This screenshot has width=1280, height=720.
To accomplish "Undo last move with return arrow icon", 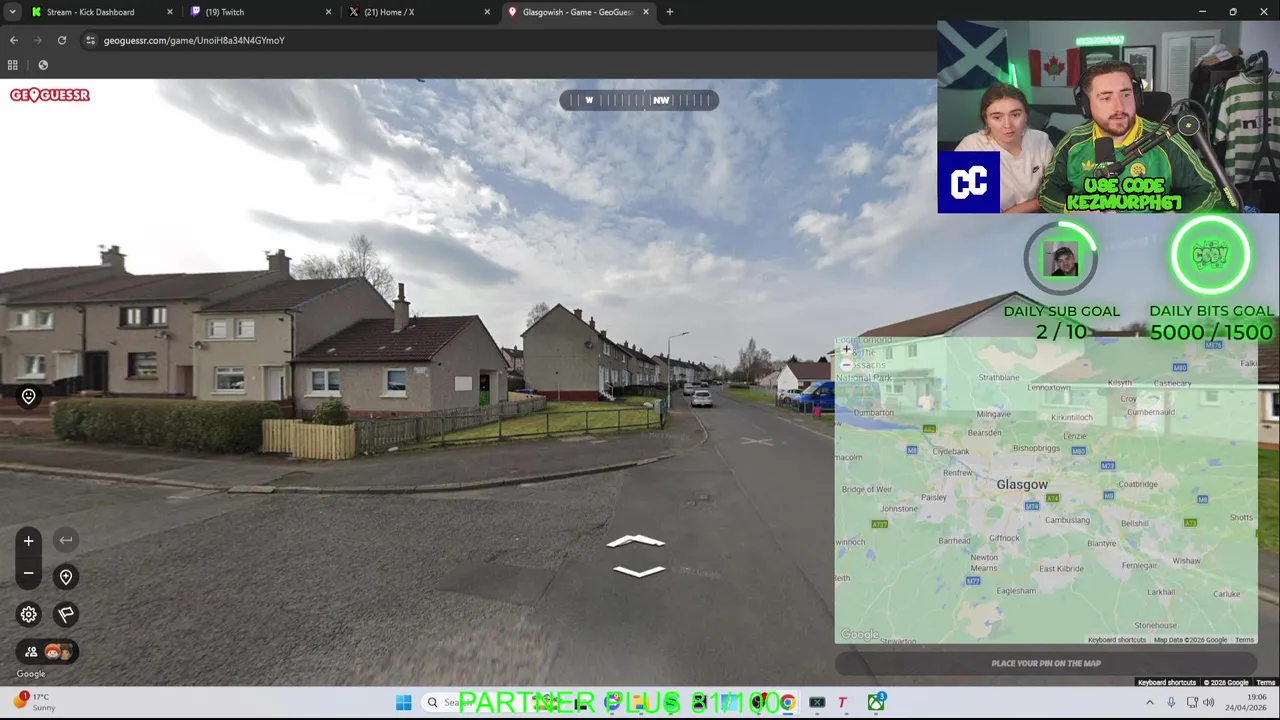I will pyautogui.click(x=66, y=541).
